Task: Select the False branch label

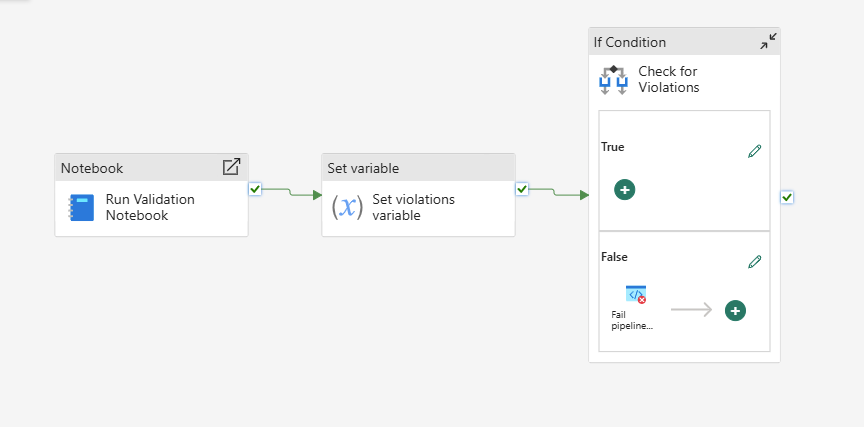Action: tap(614, 257)
